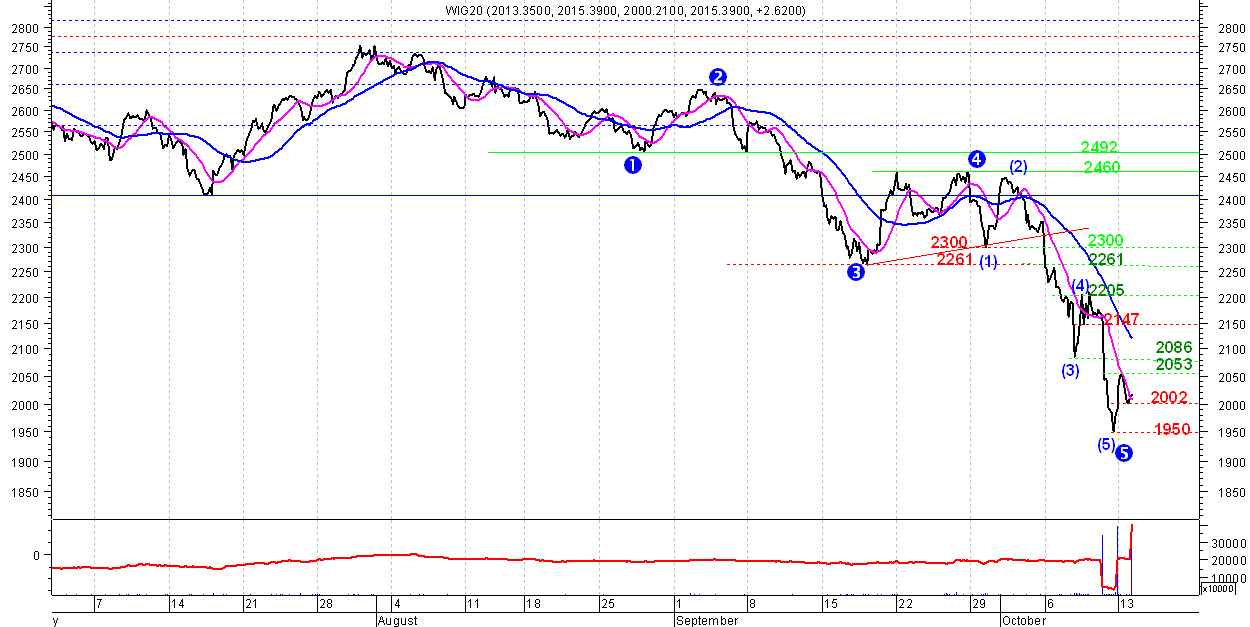
Task: Click the date tick labeled 13
Action: [1126, 604]
